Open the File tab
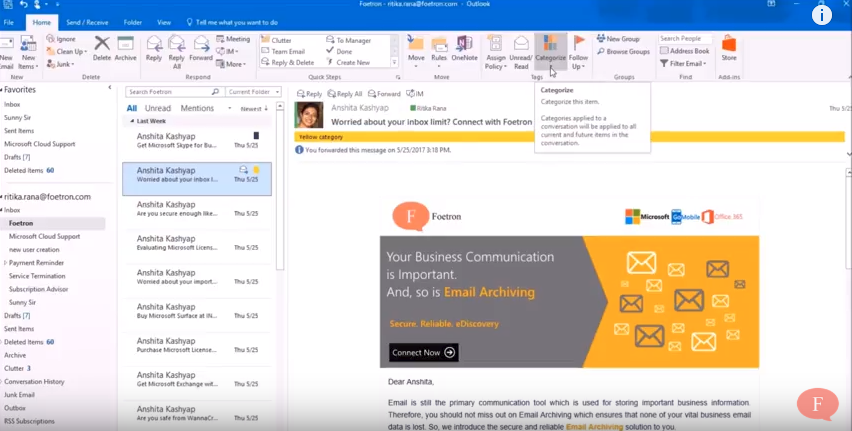 pyautogui.click(x=9, y=22)
